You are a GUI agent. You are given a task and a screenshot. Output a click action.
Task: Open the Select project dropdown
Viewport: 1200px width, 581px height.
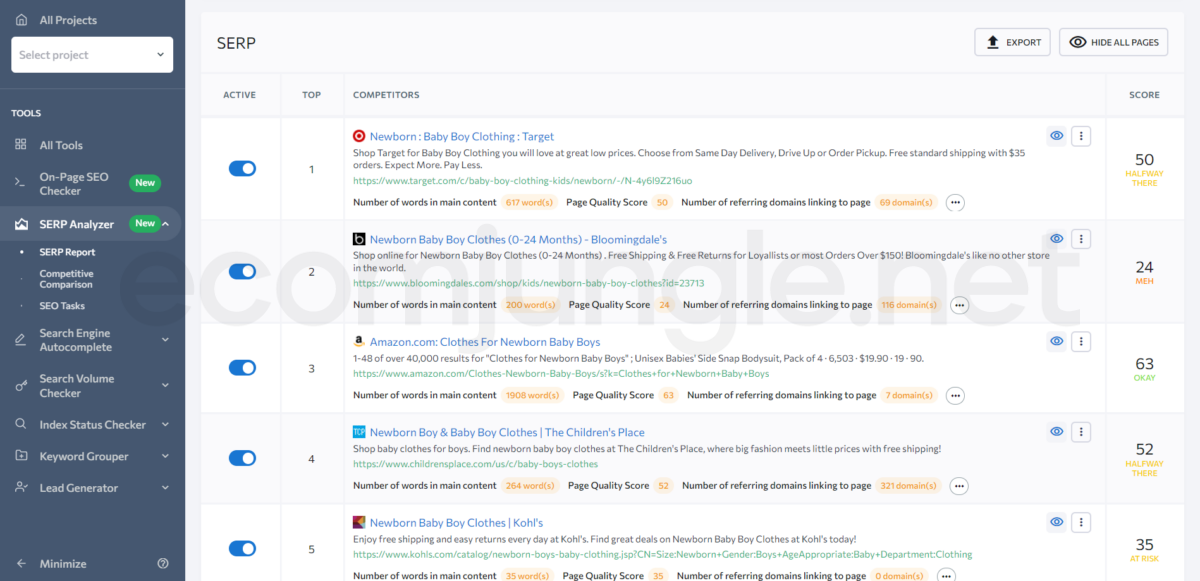[92, 55]
